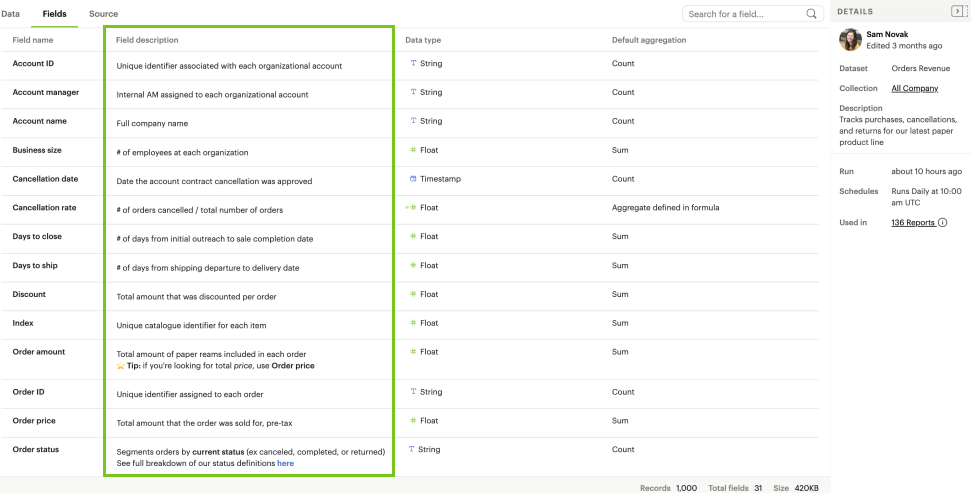Click the Float type icon for Business size
The image size is (971, 493).
pyautogui.click(x=413, y=150)
